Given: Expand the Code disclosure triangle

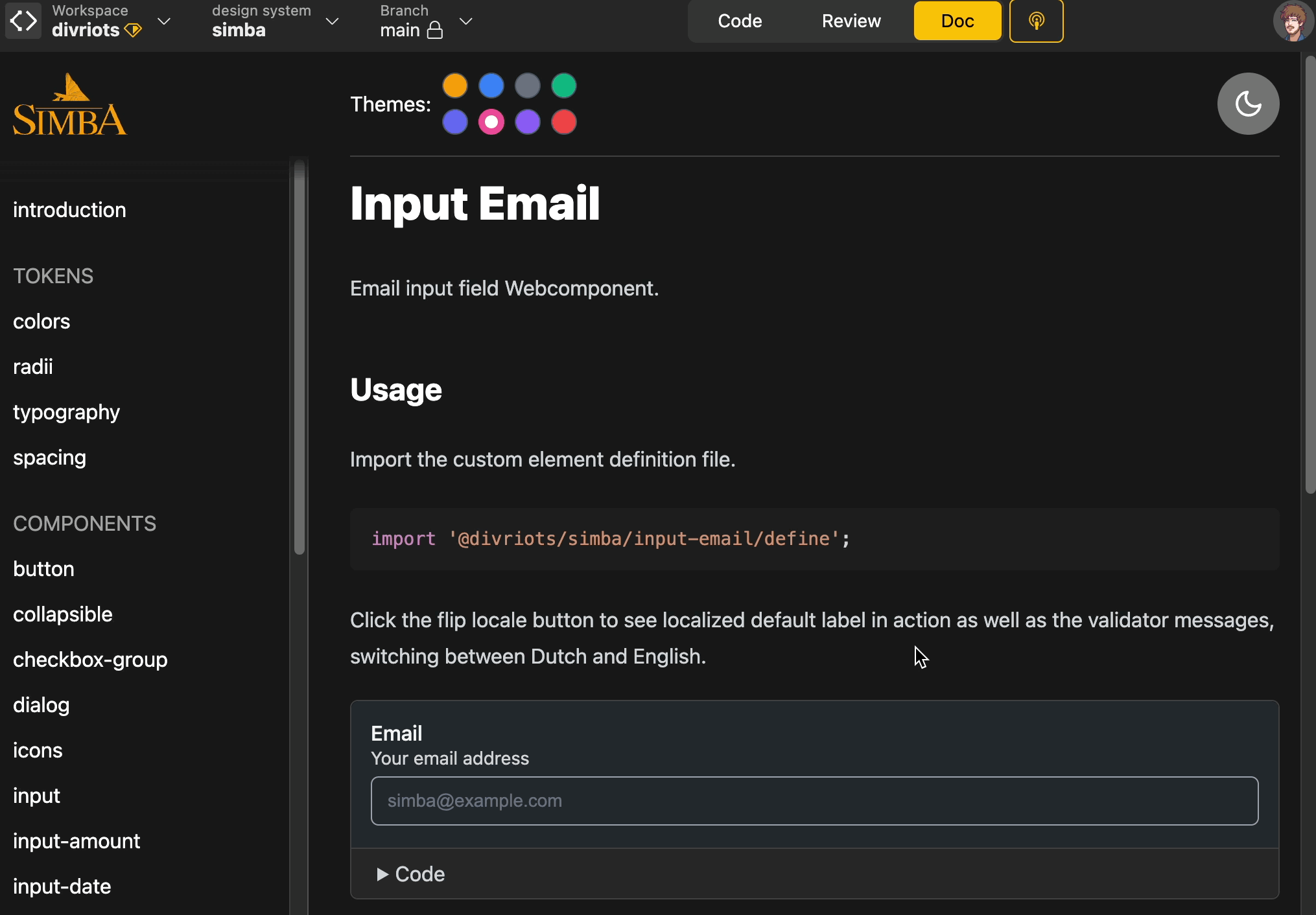Looking at the screenshot, I should coord(382,874).
